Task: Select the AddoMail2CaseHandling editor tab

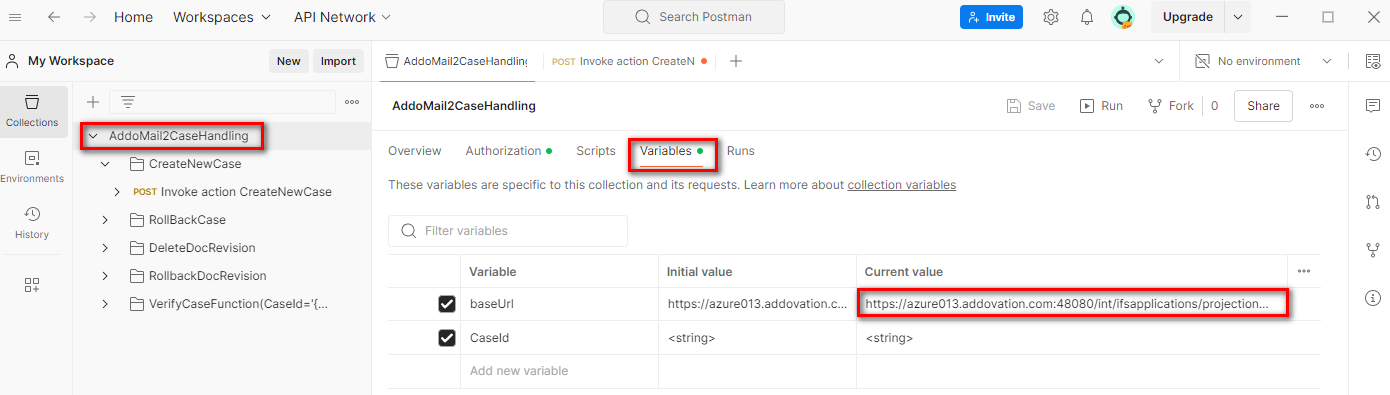Action: [x=457, y=61]
